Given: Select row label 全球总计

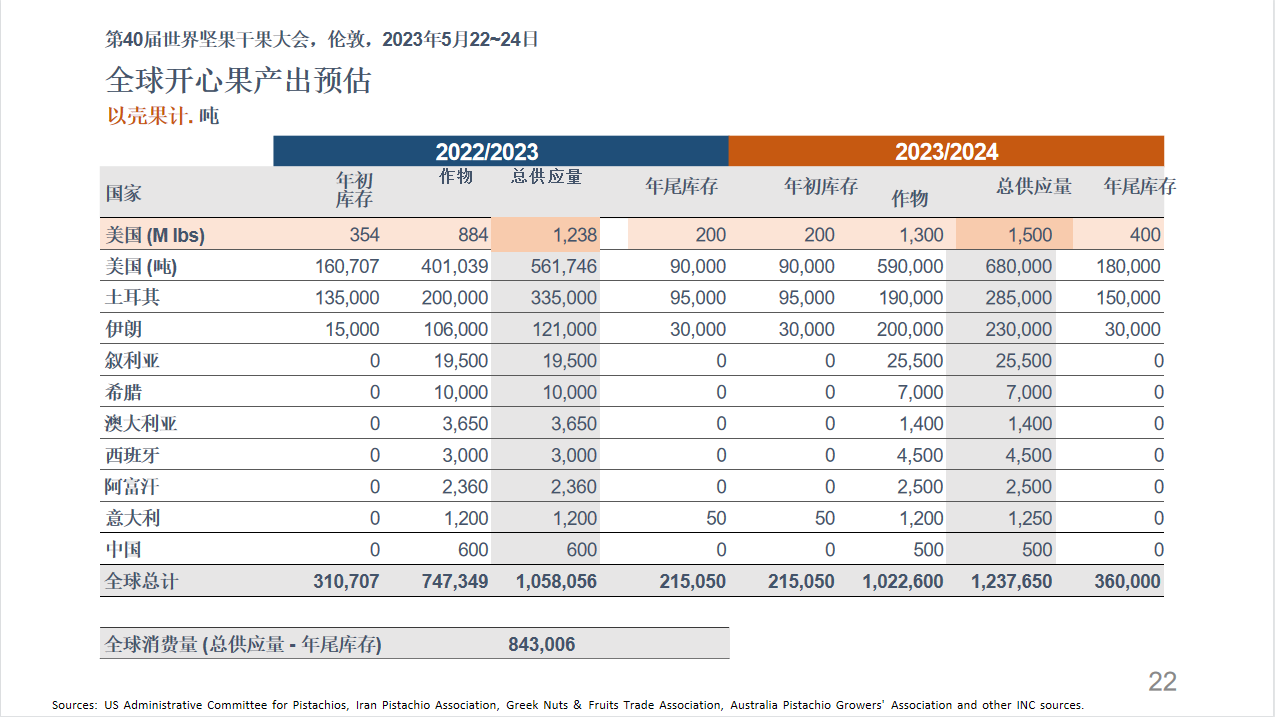Looking at the screenshot, I should click(x=141, y=581).
